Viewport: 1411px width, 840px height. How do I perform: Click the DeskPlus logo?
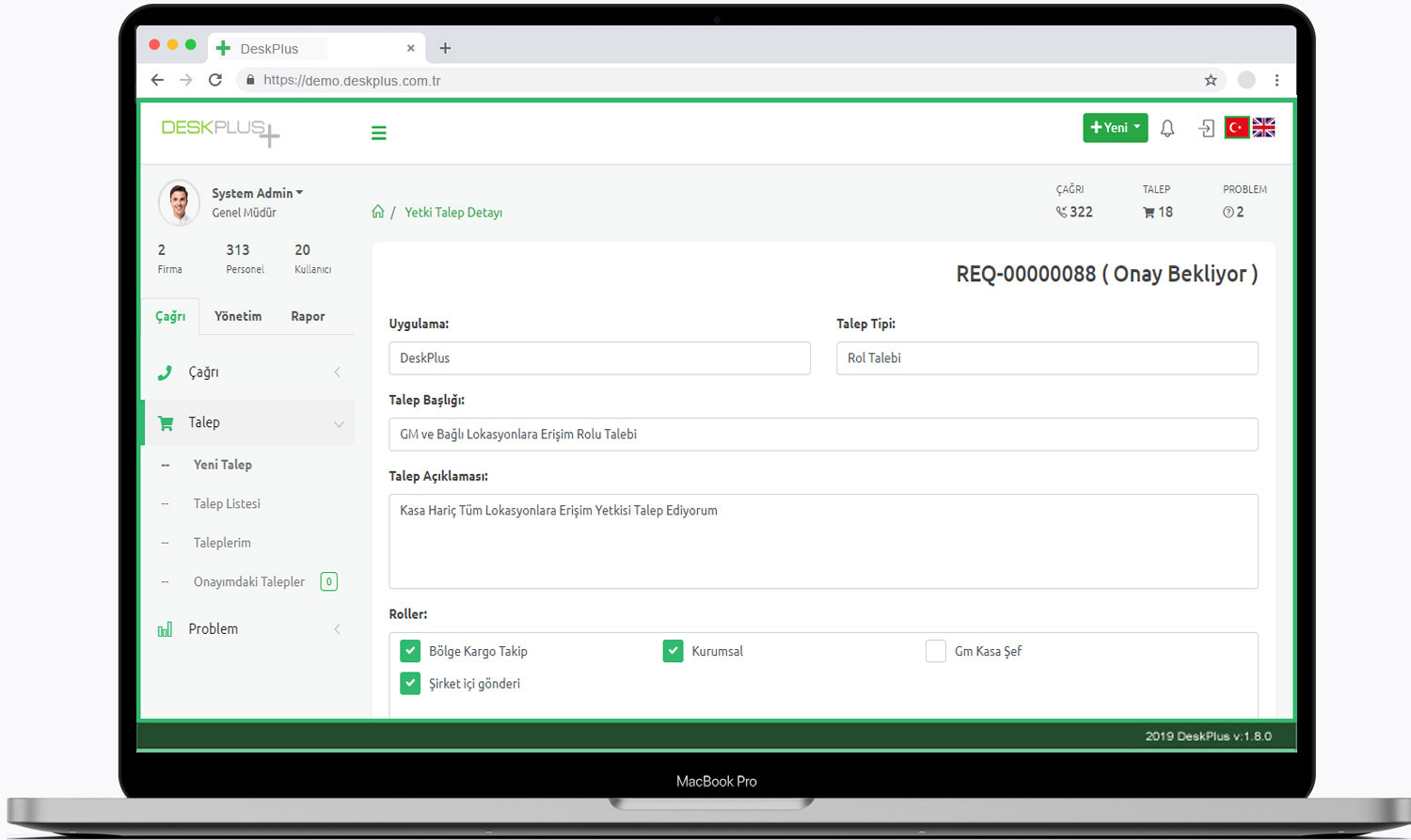coord(220,132)
